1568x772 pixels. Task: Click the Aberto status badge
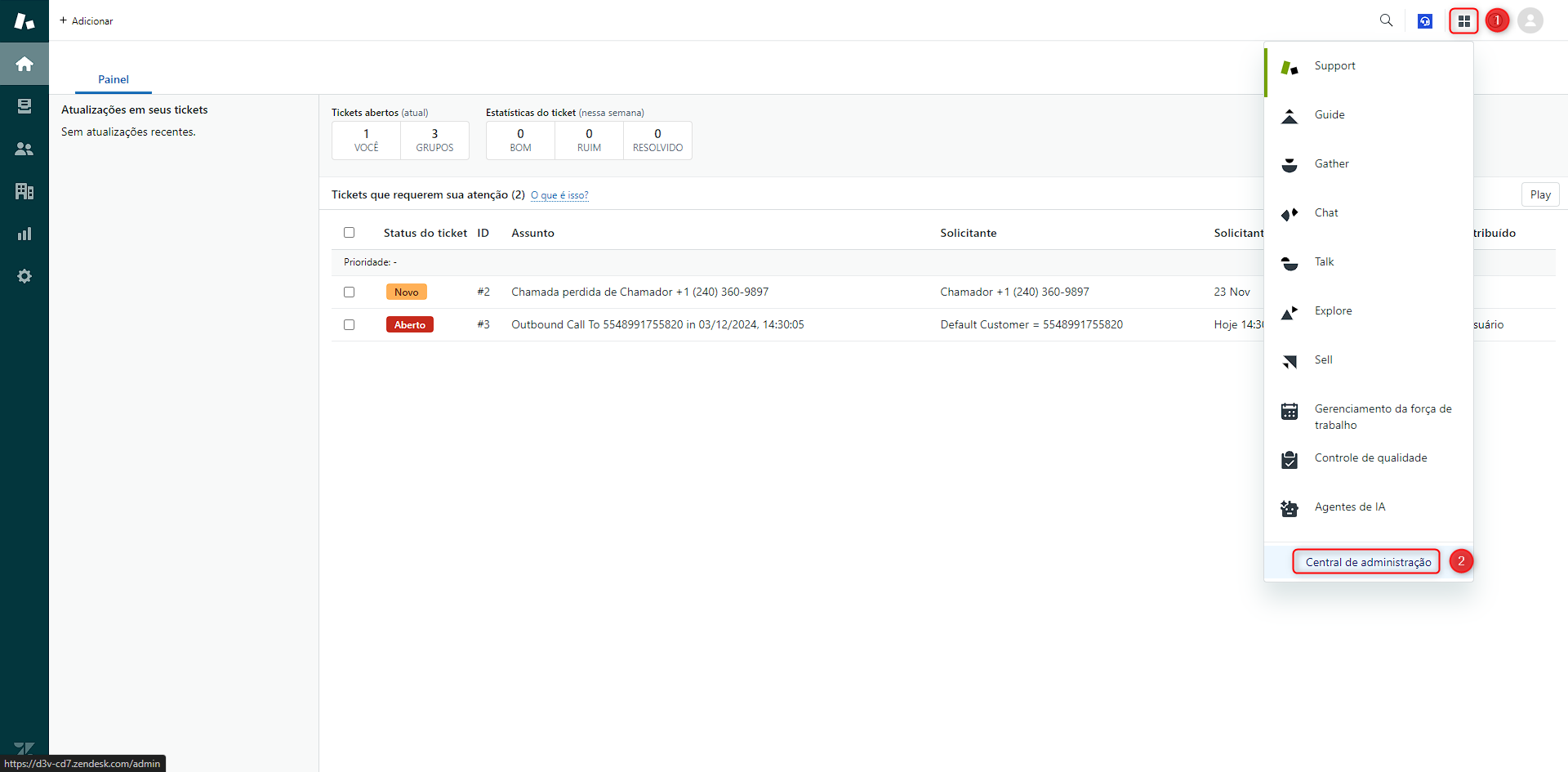pyautogui.click(x=410, y=324)
